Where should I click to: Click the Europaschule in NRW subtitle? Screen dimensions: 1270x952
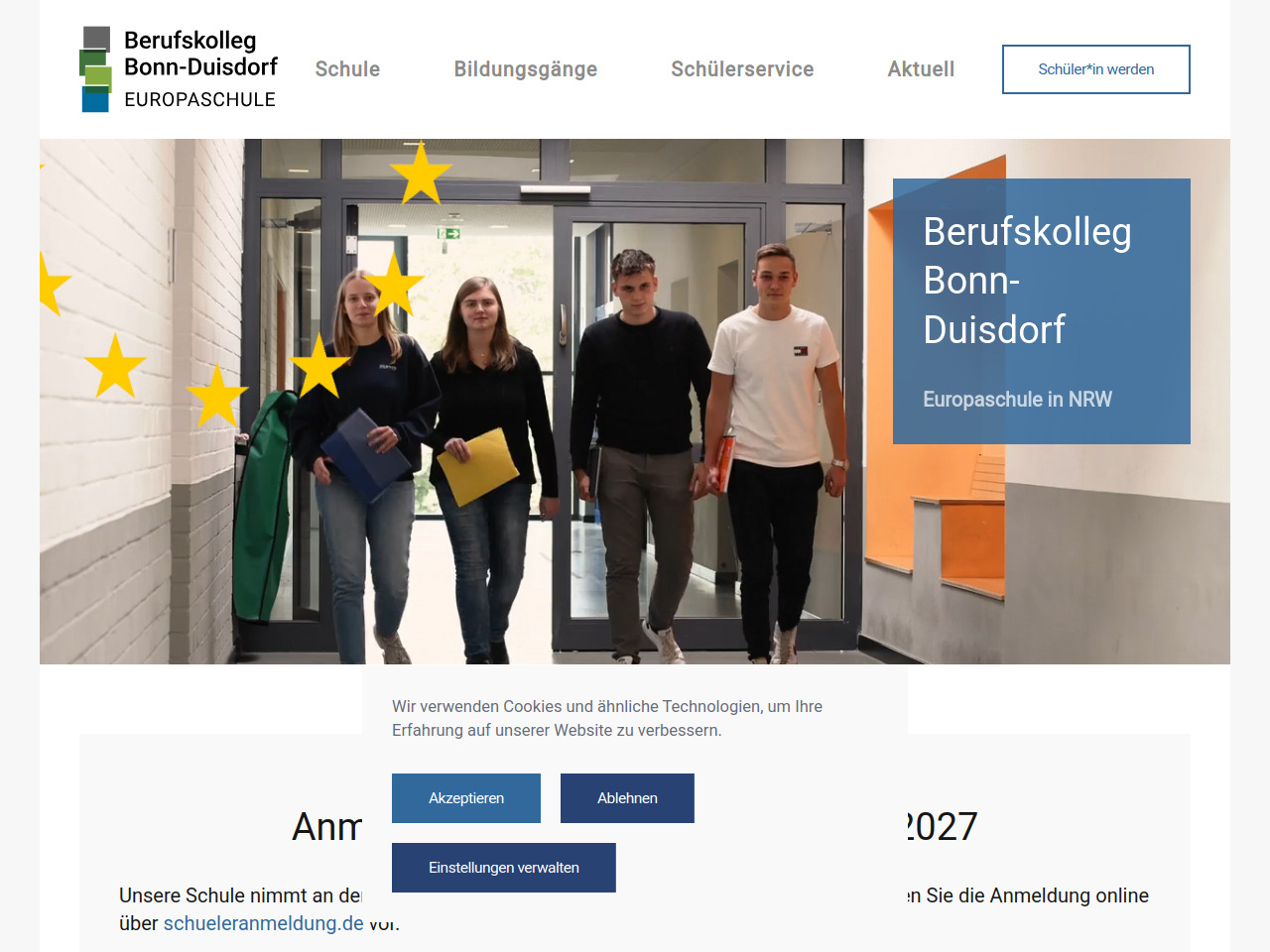(1017, 400)
